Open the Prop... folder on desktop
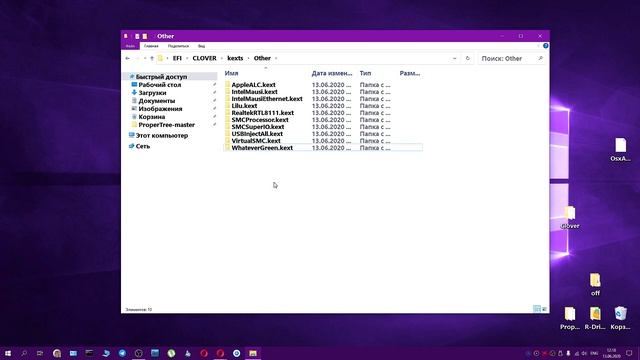The width and height of the screenshot is (640, 360). (x=570, y=318)
